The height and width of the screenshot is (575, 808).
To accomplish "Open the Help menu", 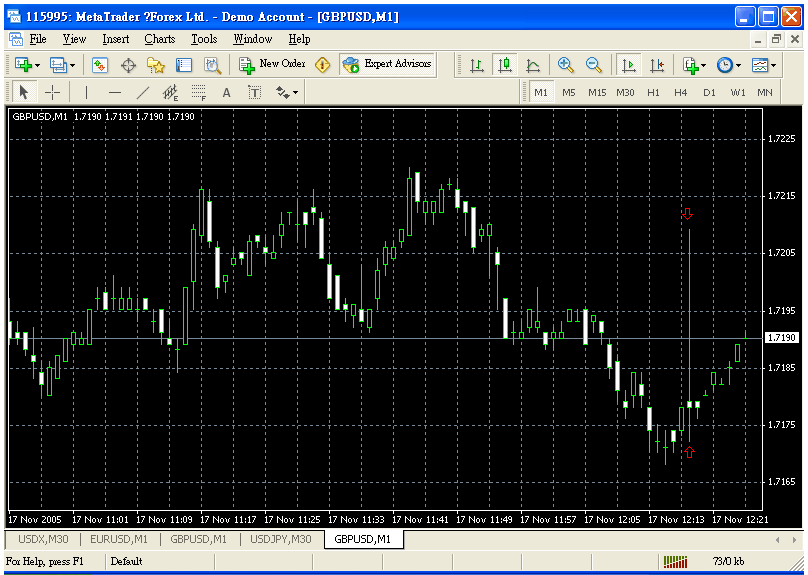I will click(299, 39).
